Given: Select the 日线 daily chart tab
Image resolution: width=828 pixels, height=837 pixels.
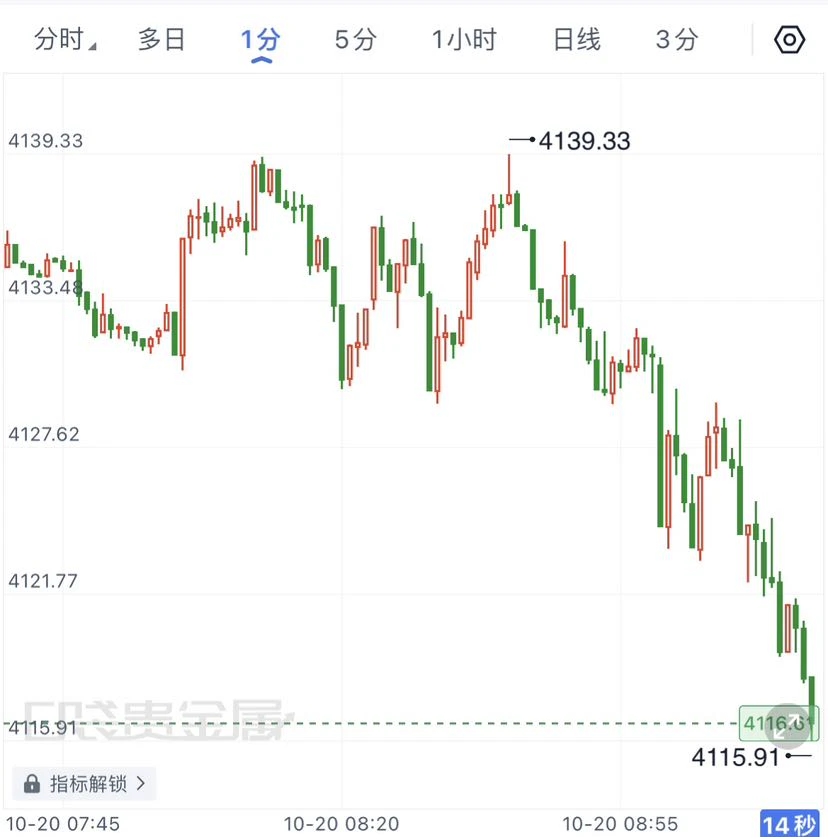Looking at the screenshot, I should tap(577, 40).
